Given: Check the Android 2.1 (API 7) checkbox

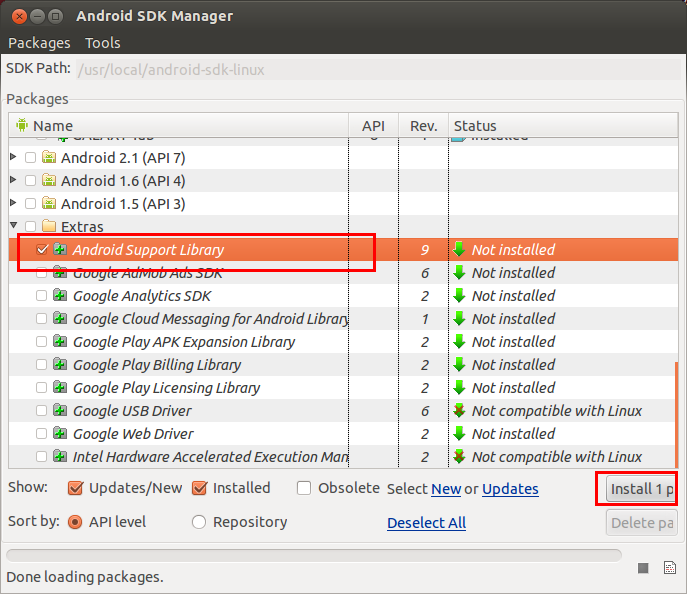Looking at the screenshot, I should (x=30, y=157).
